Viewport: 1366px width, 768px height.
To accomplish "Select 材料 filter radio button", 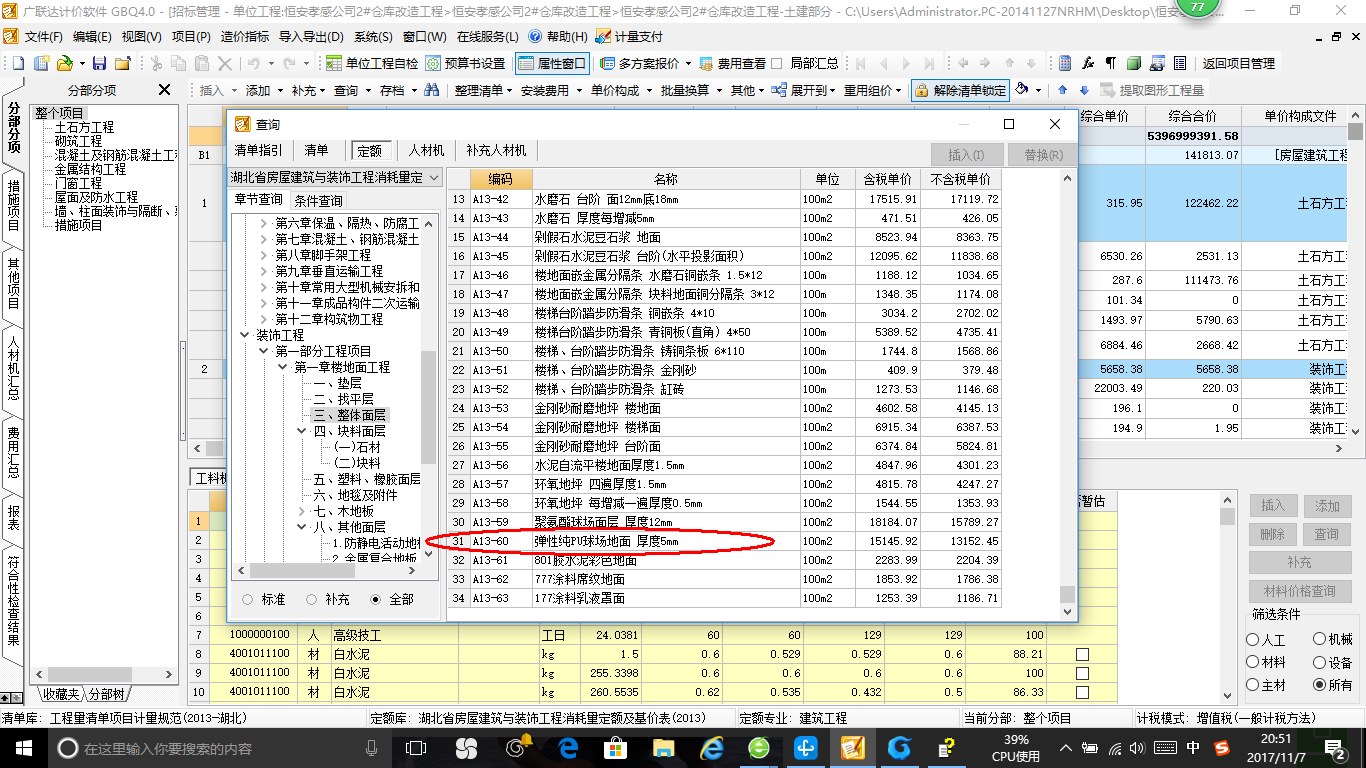I will pos(1253,662).
